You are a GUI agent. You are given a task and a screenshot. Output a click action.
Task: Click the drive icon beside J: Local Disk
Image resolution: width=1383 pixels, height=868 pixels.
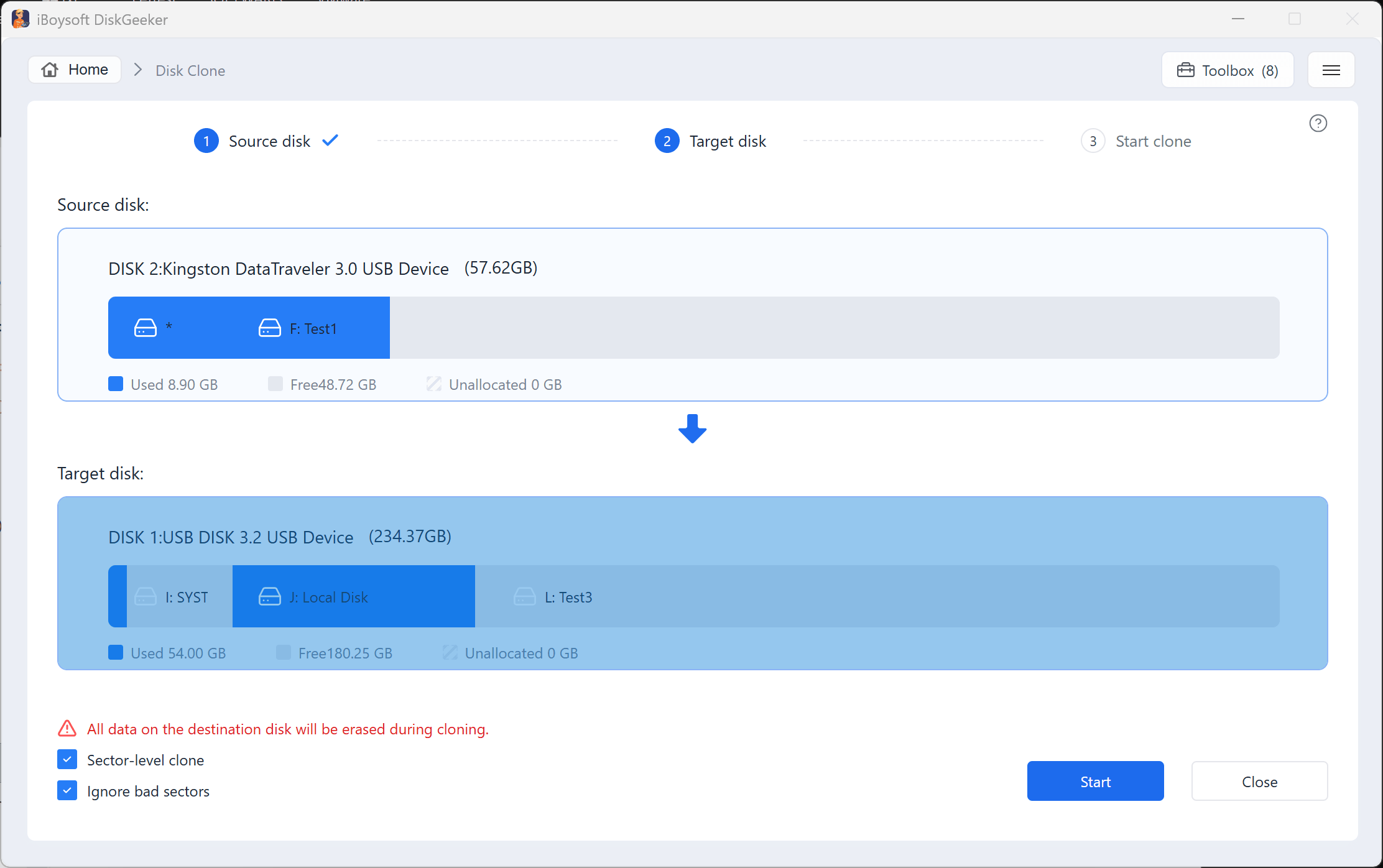tap(270, 596)
